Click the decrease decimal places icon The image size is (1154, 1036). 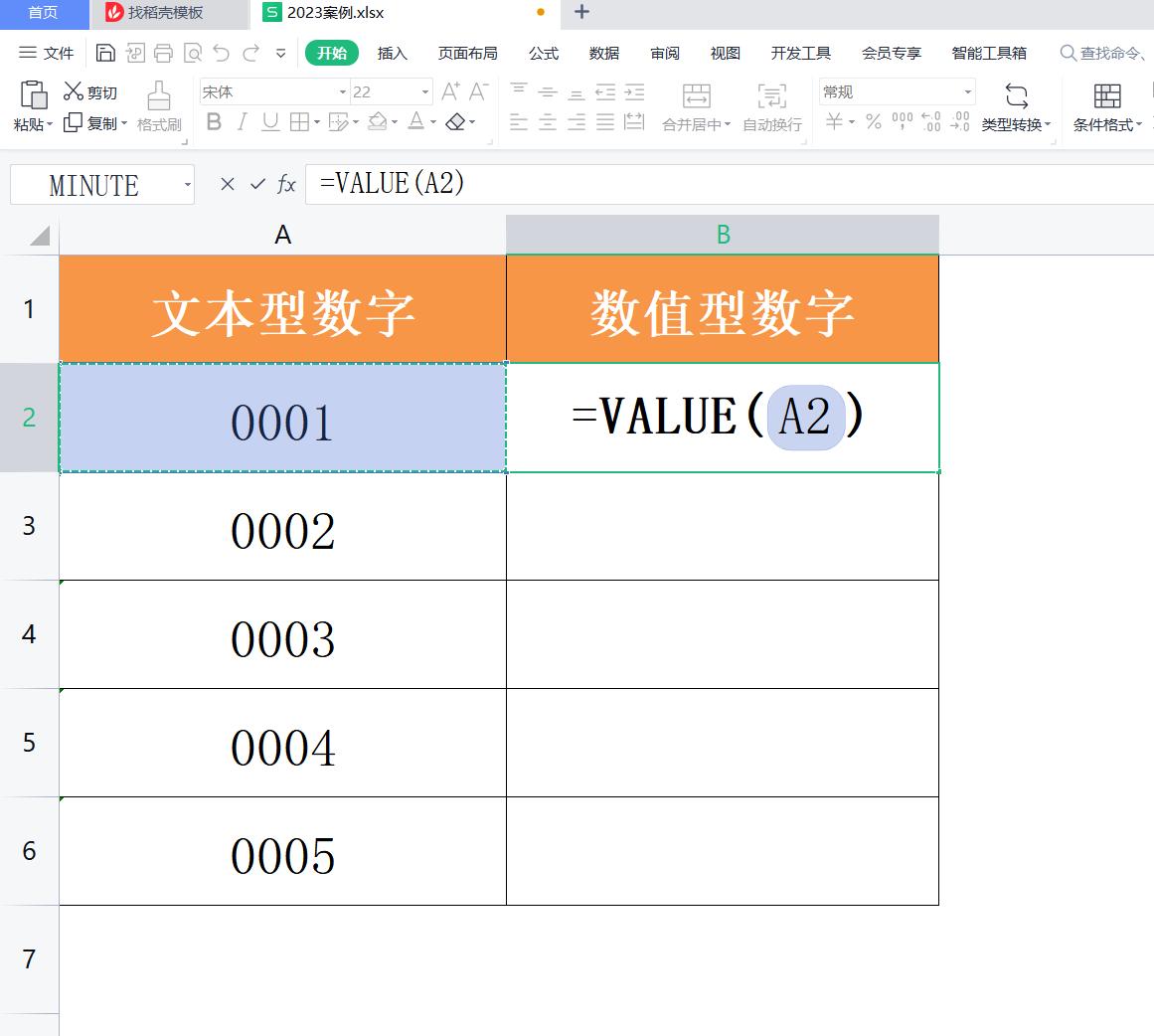point(960,121)
